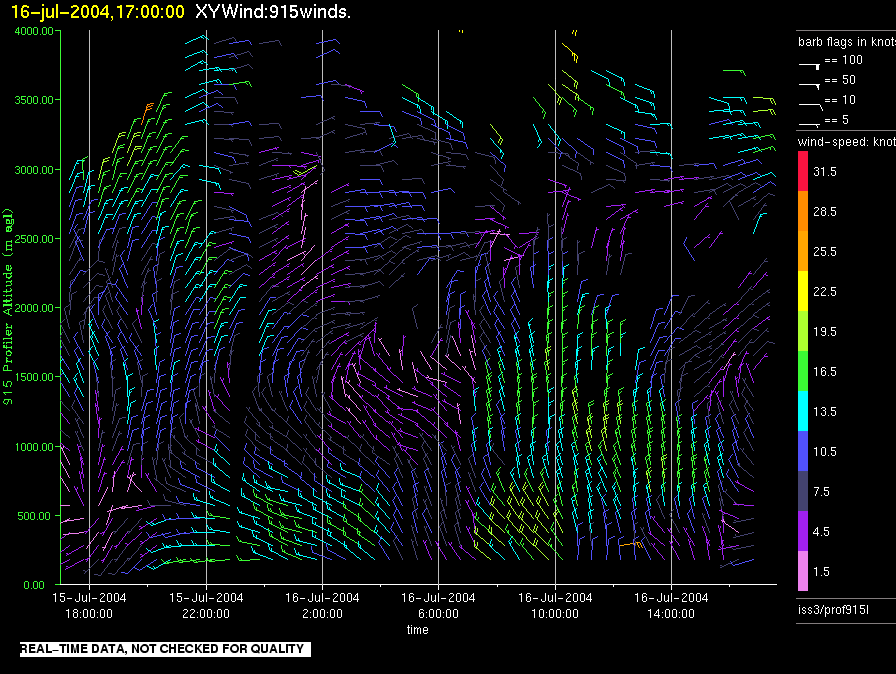Click the real-time data quality warning banner
This screenshot has width=896, height=674.
point(165,649)
